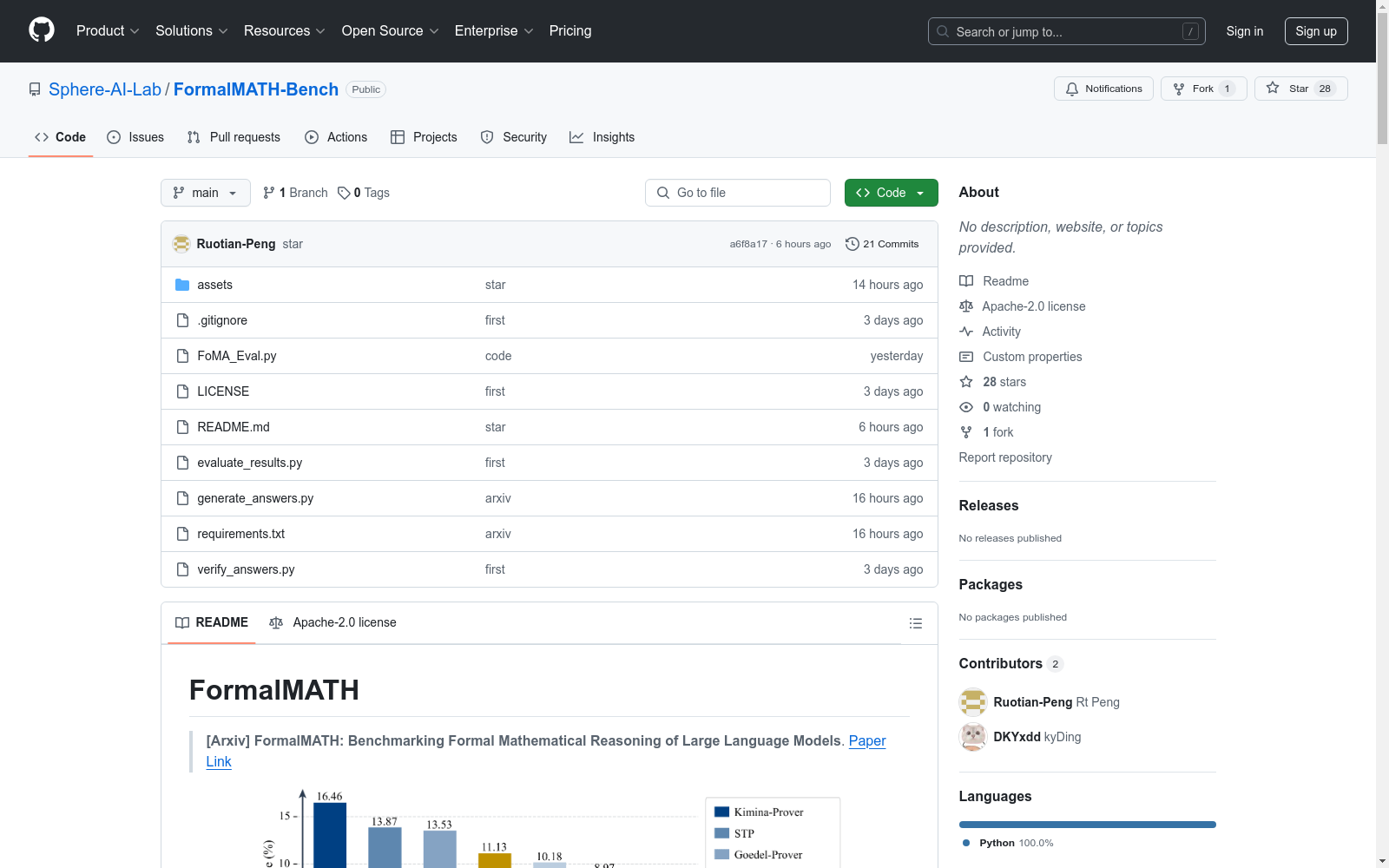Click the tag icon next to Tags
The width and height of the screenshot is (1389, 868).
pos(344,193)
